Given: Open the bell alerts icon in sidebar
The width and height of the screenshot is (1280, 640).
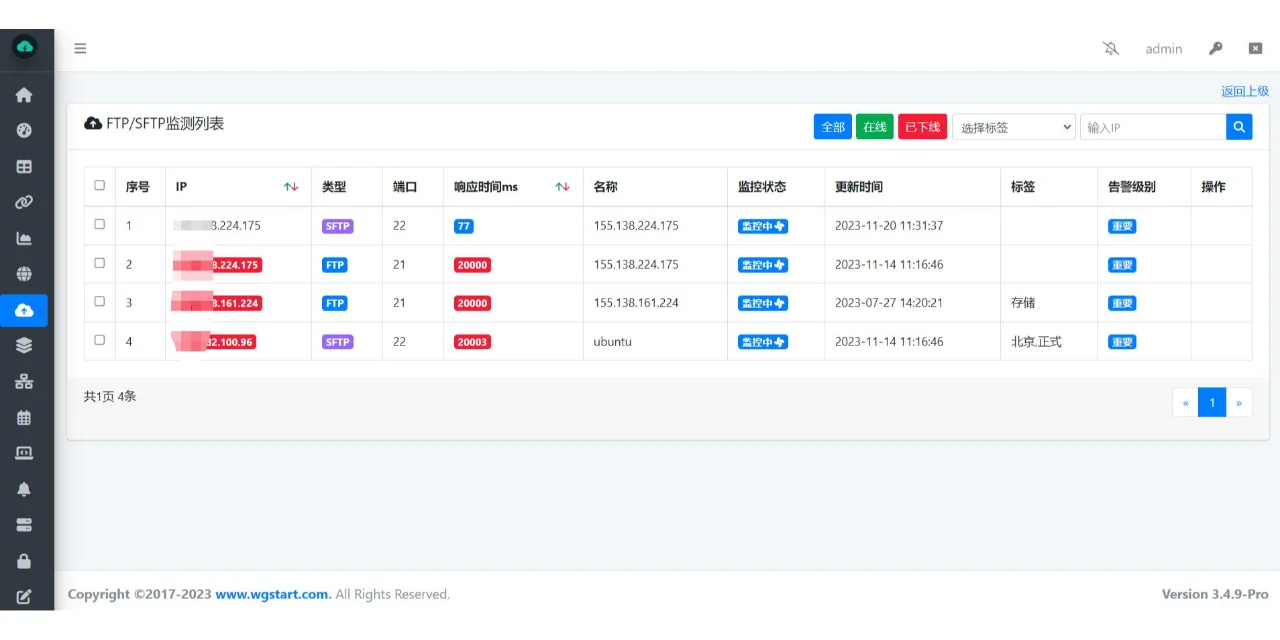Looking at the screenshot, I should click(x=24, y=489).
